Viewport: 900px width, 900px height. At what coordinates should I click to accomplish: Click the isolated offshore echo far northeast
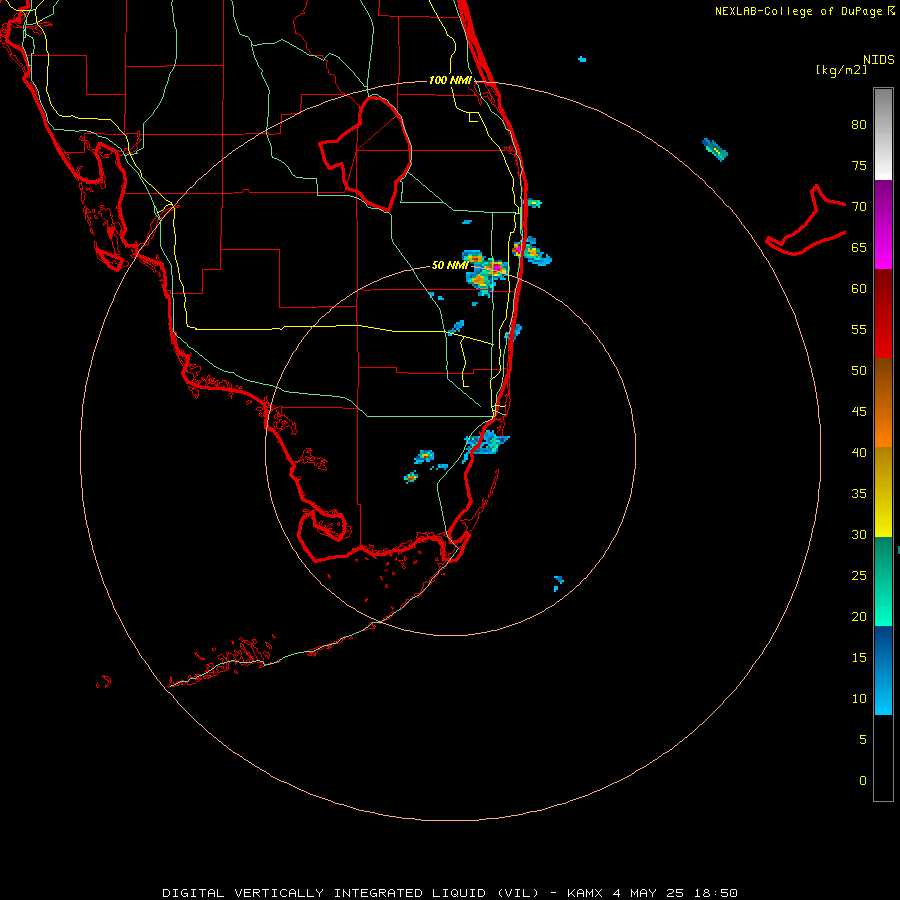(x=715, y=150)
